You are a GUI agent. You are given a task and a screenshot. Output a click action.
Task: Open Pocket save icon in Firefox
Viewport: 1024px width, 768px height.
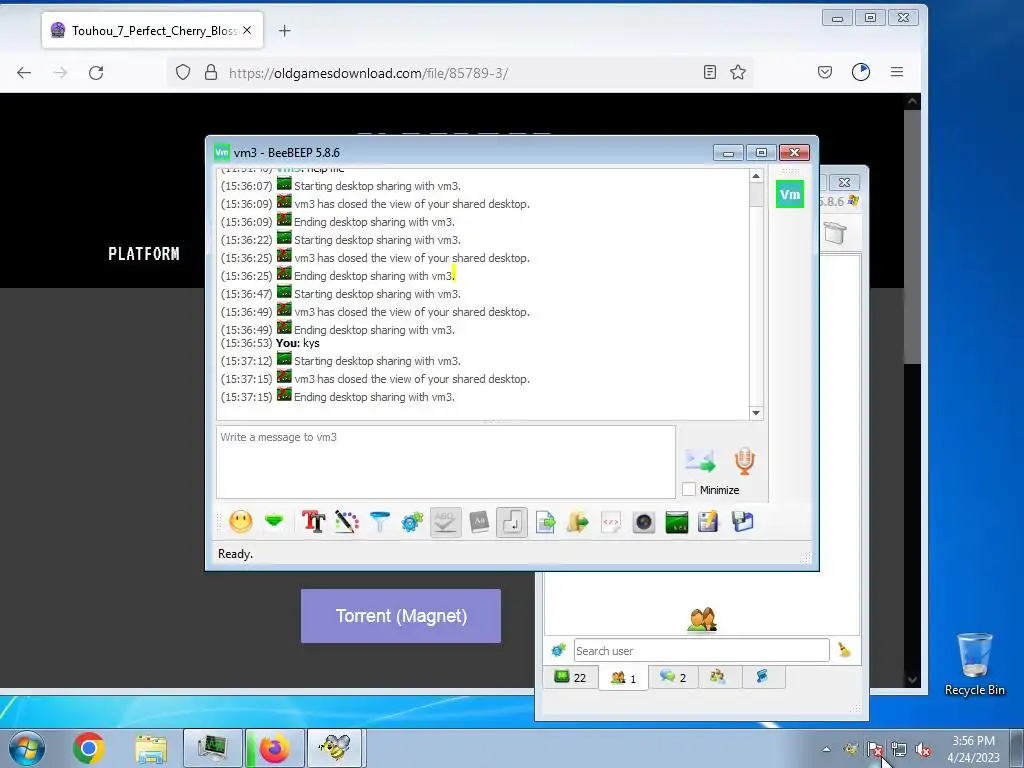click(x=825, y=72)
